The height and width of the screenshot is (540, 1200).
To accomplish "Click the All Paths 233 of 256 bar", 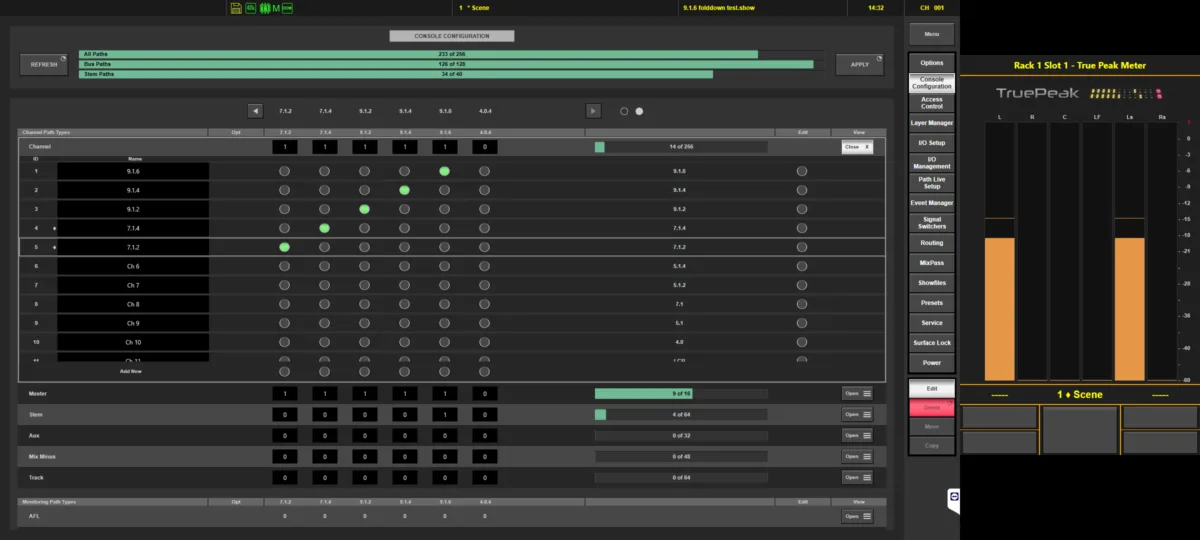I will click(452, 54).
